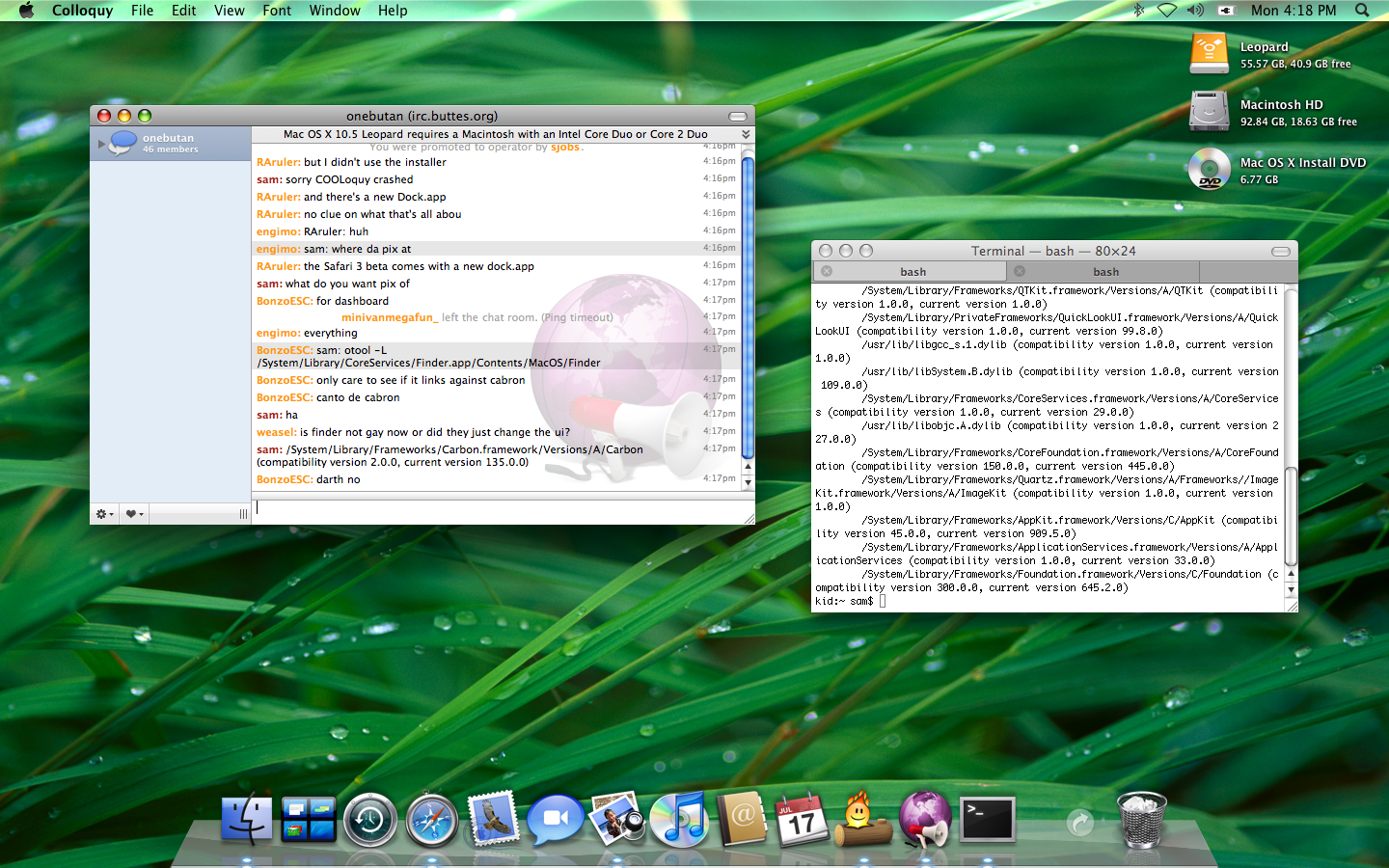Switch to the inactive darker bash tab
The width and height of the screenshot is (1389, 868).
[x=1106, y=272]
